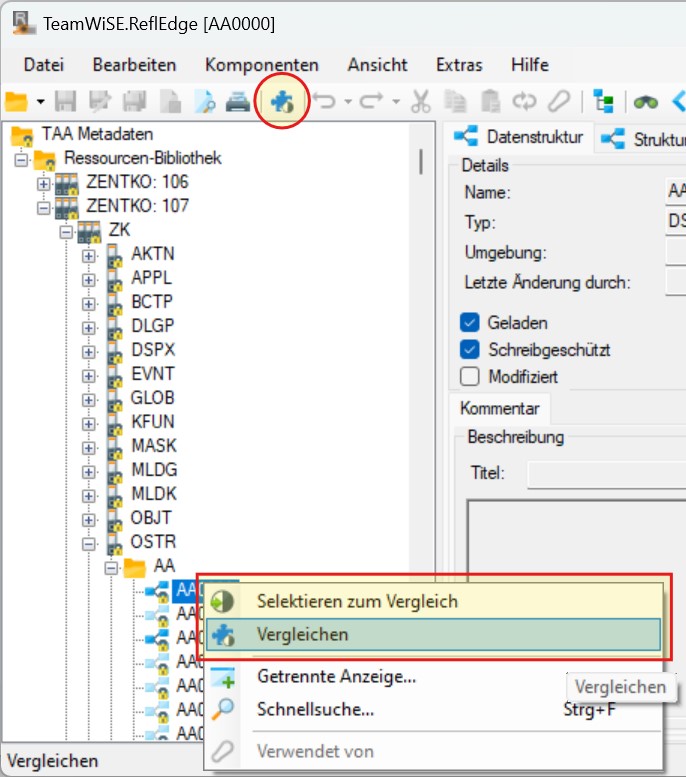Click the printer icon in toolbar

pos(237,101)
